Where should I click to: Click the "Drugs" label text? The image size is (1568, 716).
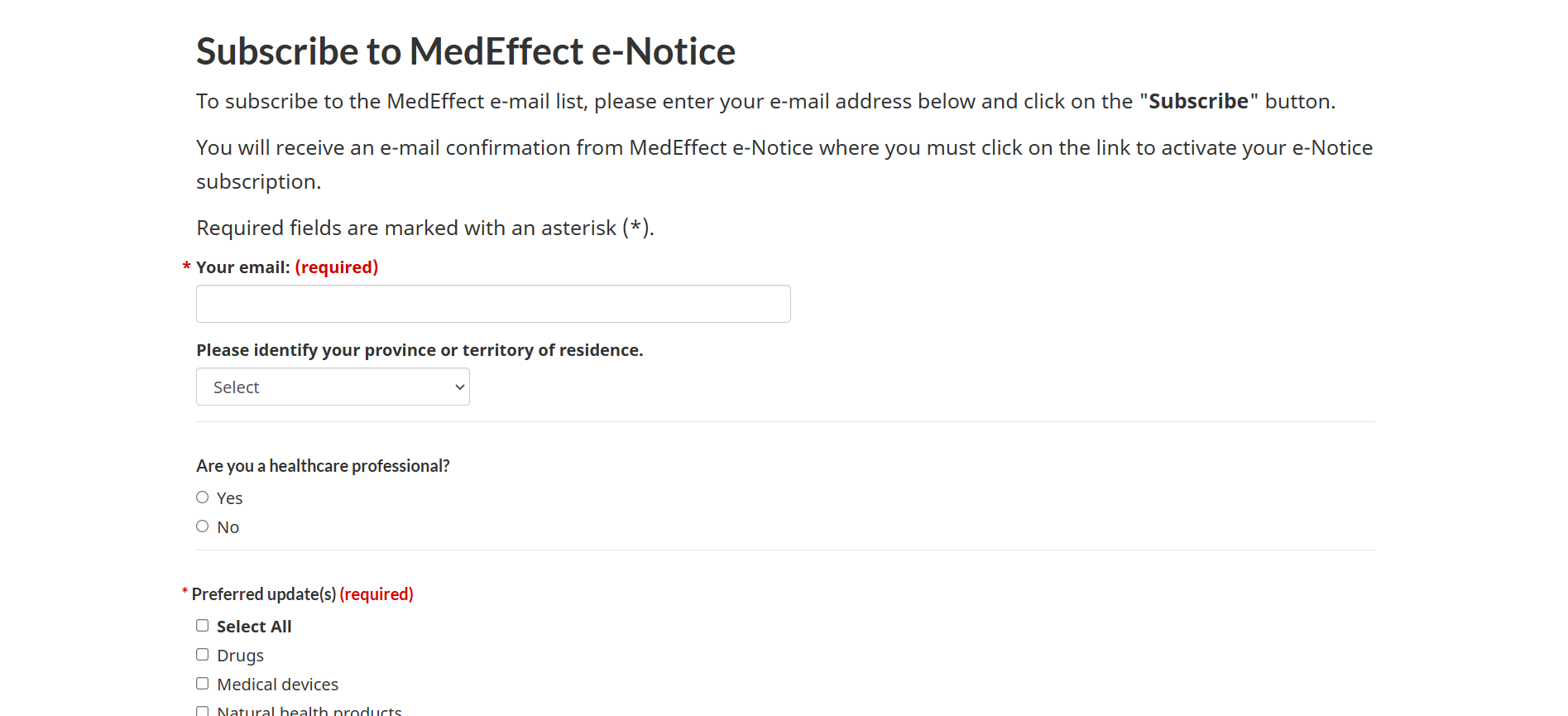(x=240, y=656)
